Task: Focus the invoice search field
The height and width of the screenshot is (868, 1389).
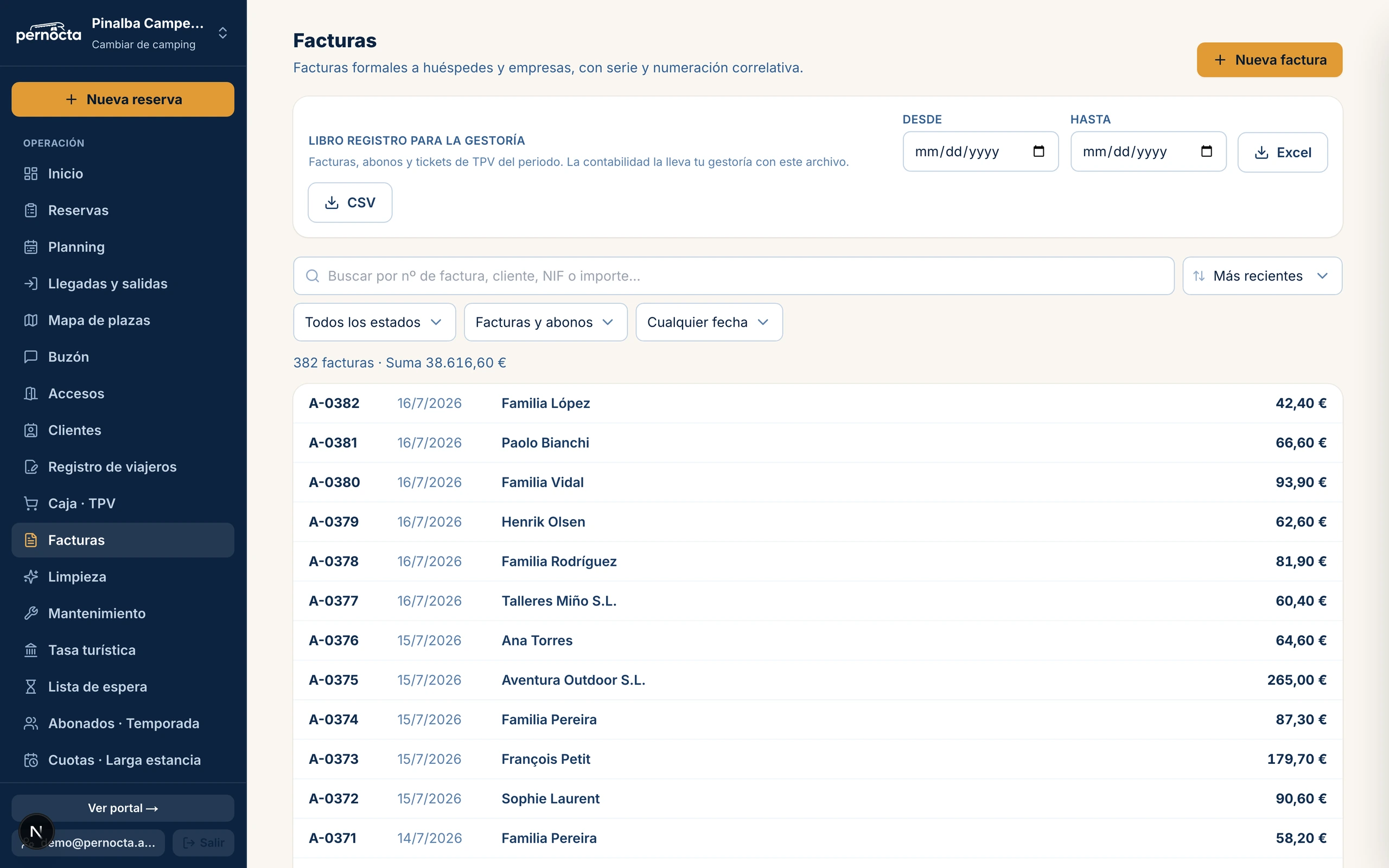Action: 734,276
